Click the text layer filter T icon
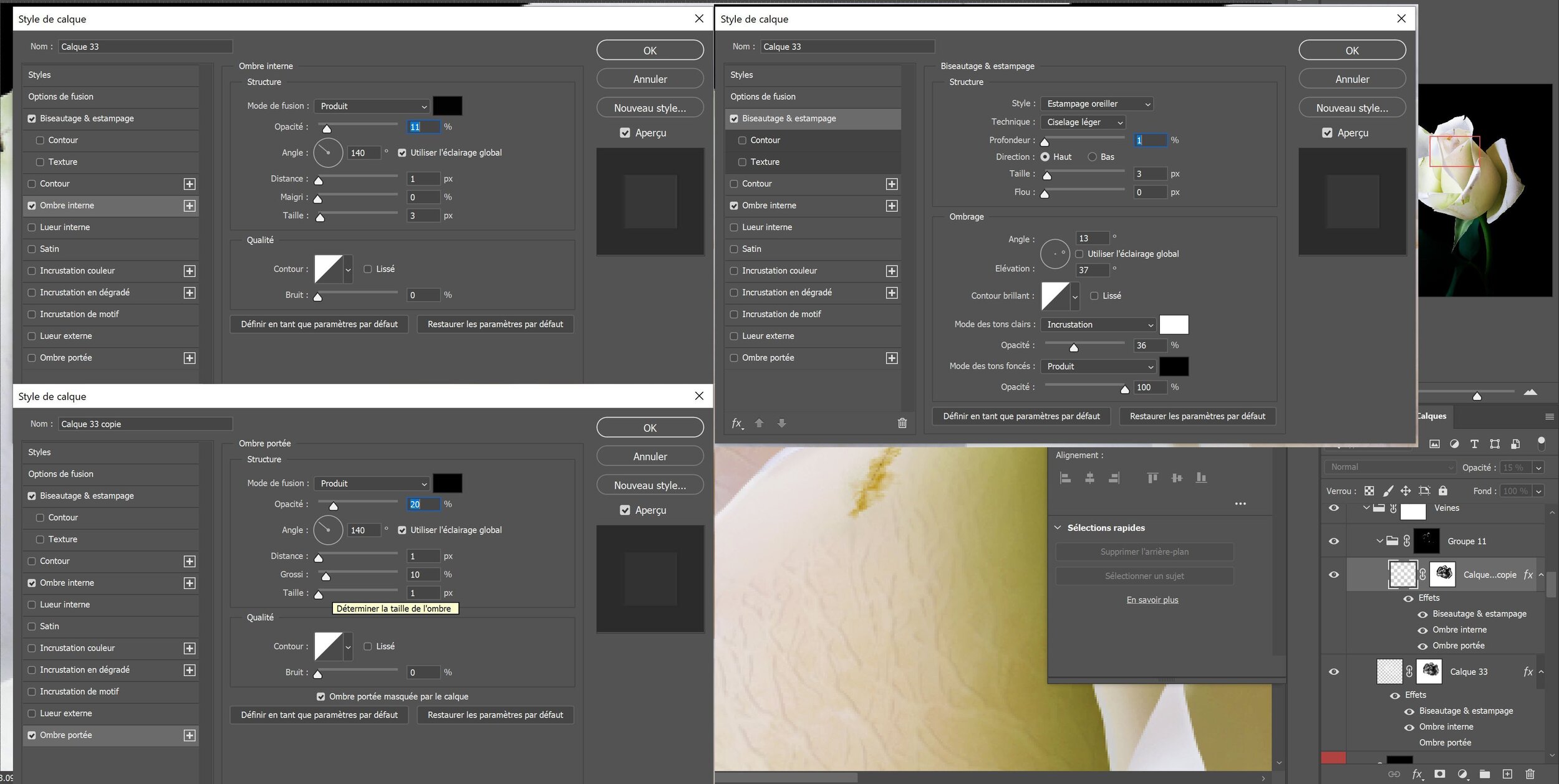This screenshot has width=1559, height=784. pyautogui.click(x=1474, y=444)
